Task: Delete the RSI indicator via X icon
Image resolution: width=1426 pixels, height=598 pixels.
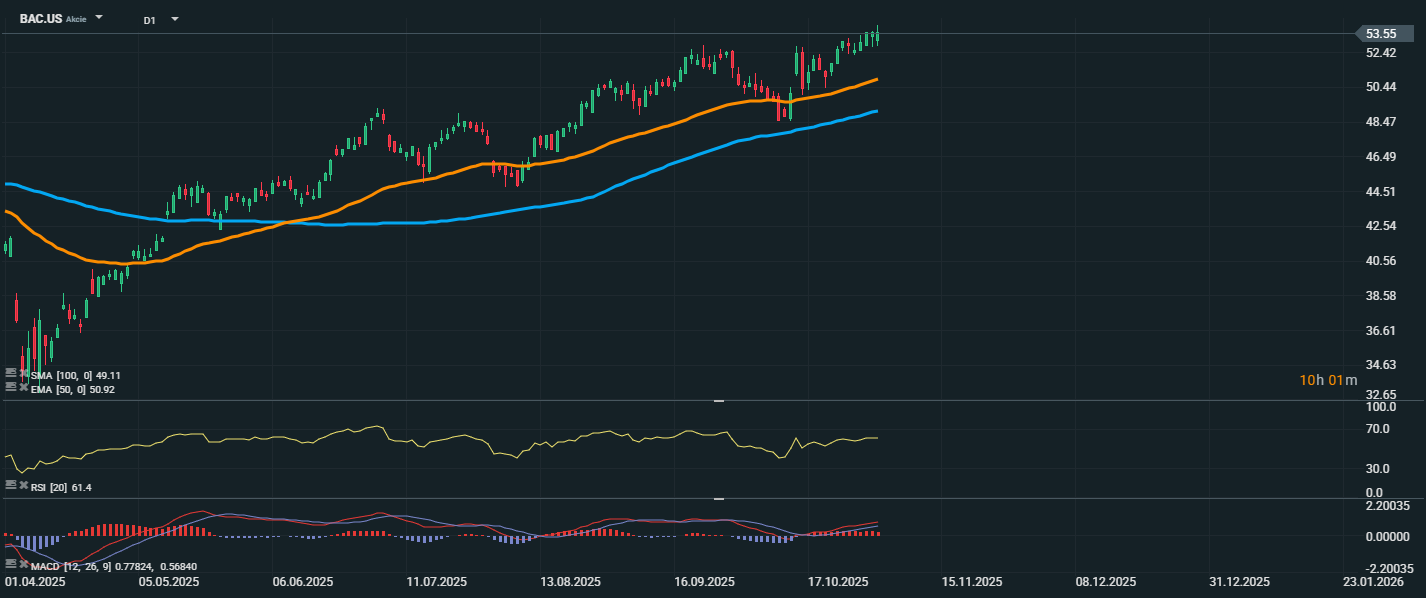Action: [23, 485]
